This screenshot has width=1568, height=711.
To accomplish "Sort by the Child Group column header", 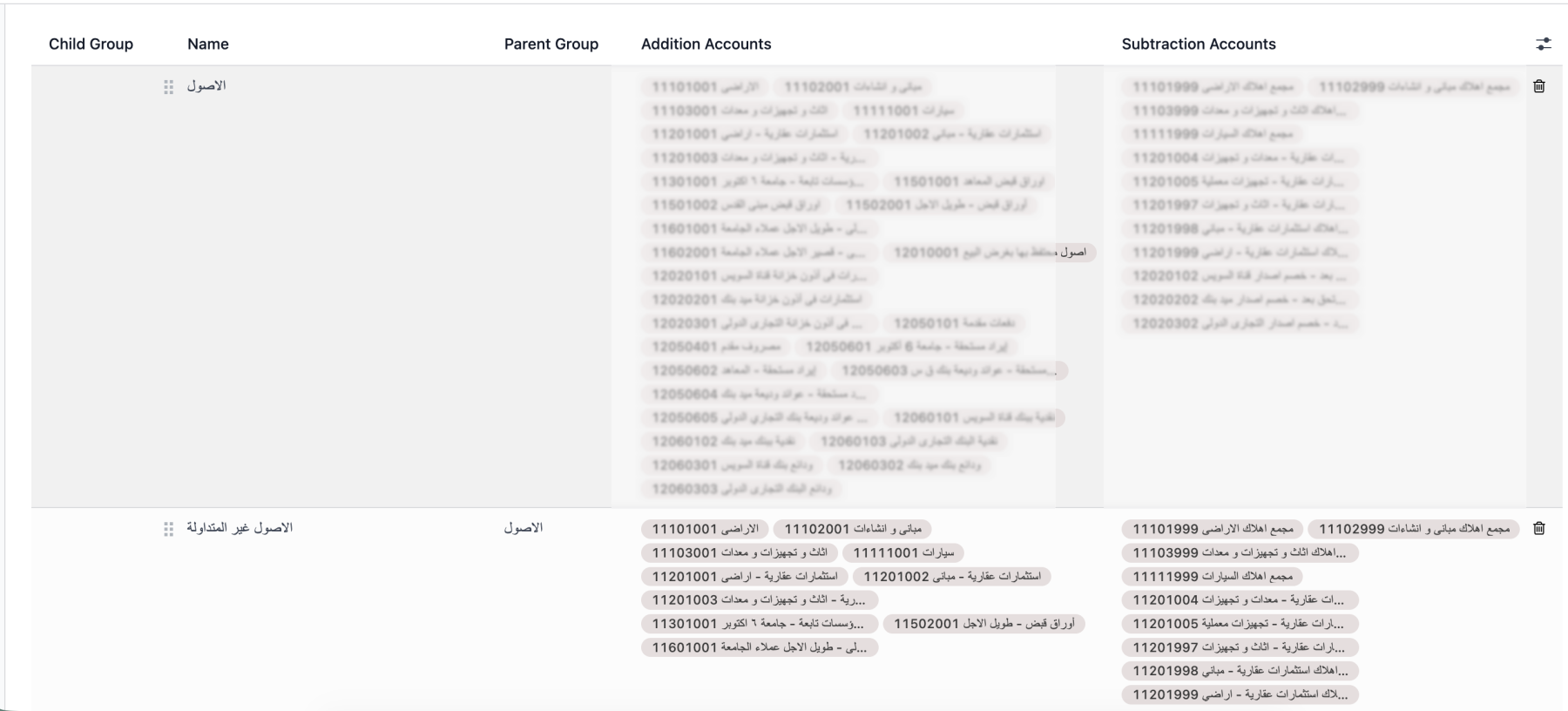I will (x=91, y=44).
